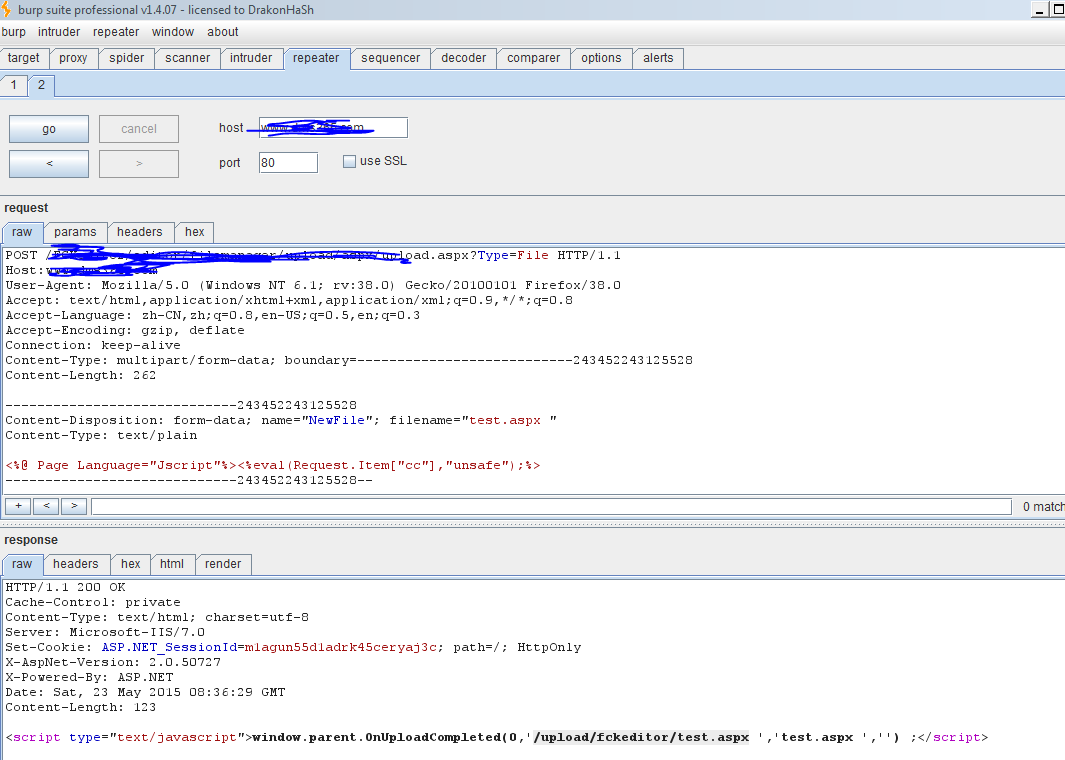The width and height of the screenshot is (1065, 760).
Task: Open the repeater menu in menu bar
Action: tap(116, 32)
